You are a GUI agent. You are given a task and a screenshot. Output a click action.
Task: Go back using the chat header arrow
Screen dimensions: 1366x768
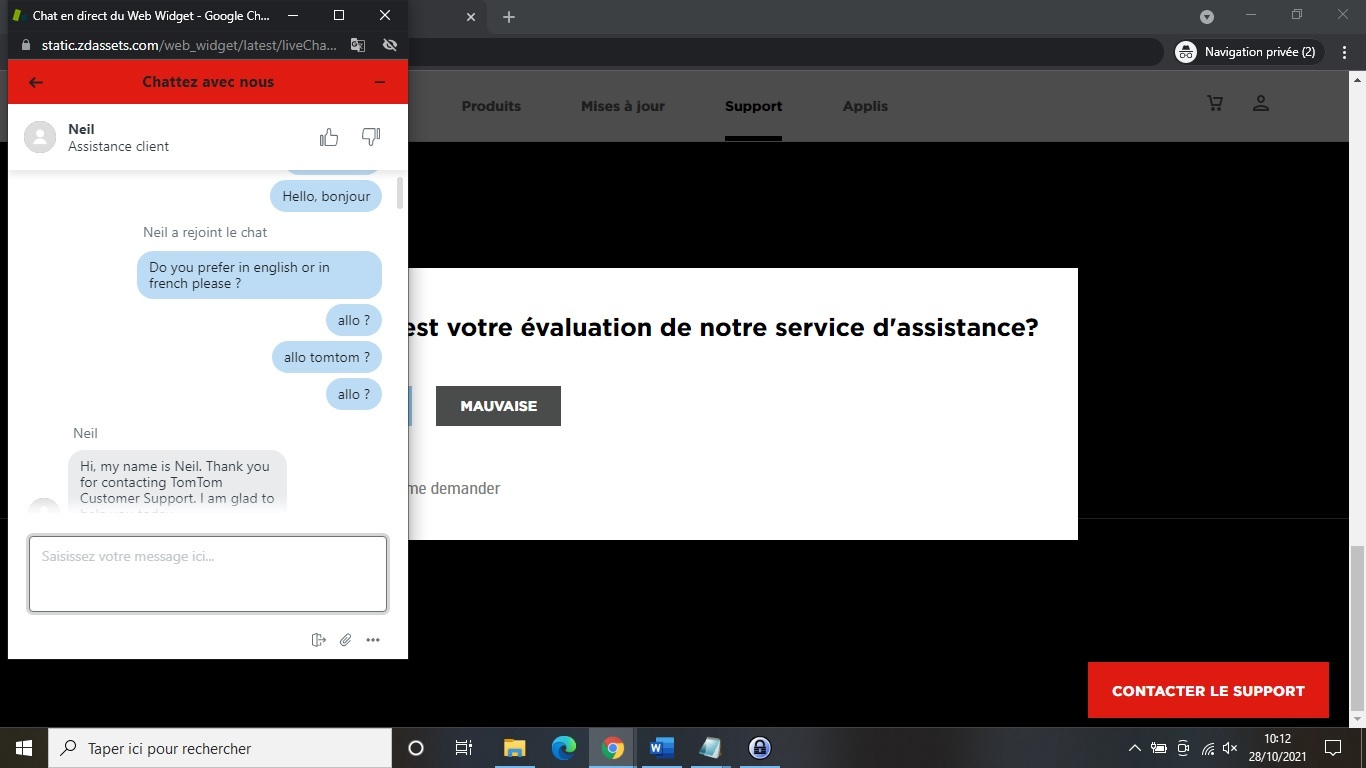pyautogui.click(x=36, y=82)
